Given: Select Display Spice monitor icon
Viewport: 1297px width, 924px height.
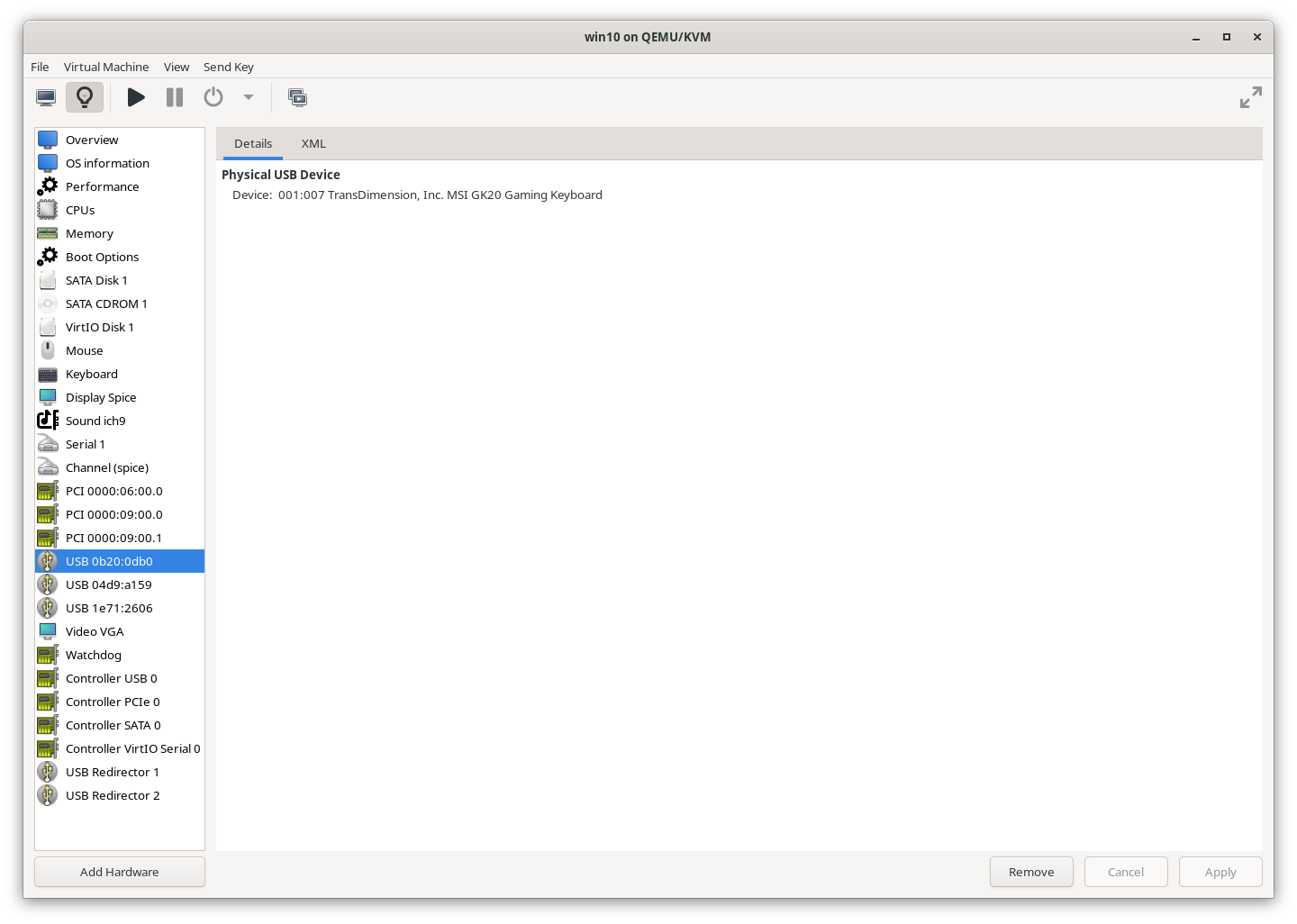Looking at the screenshot, I should tap(48, 397).
